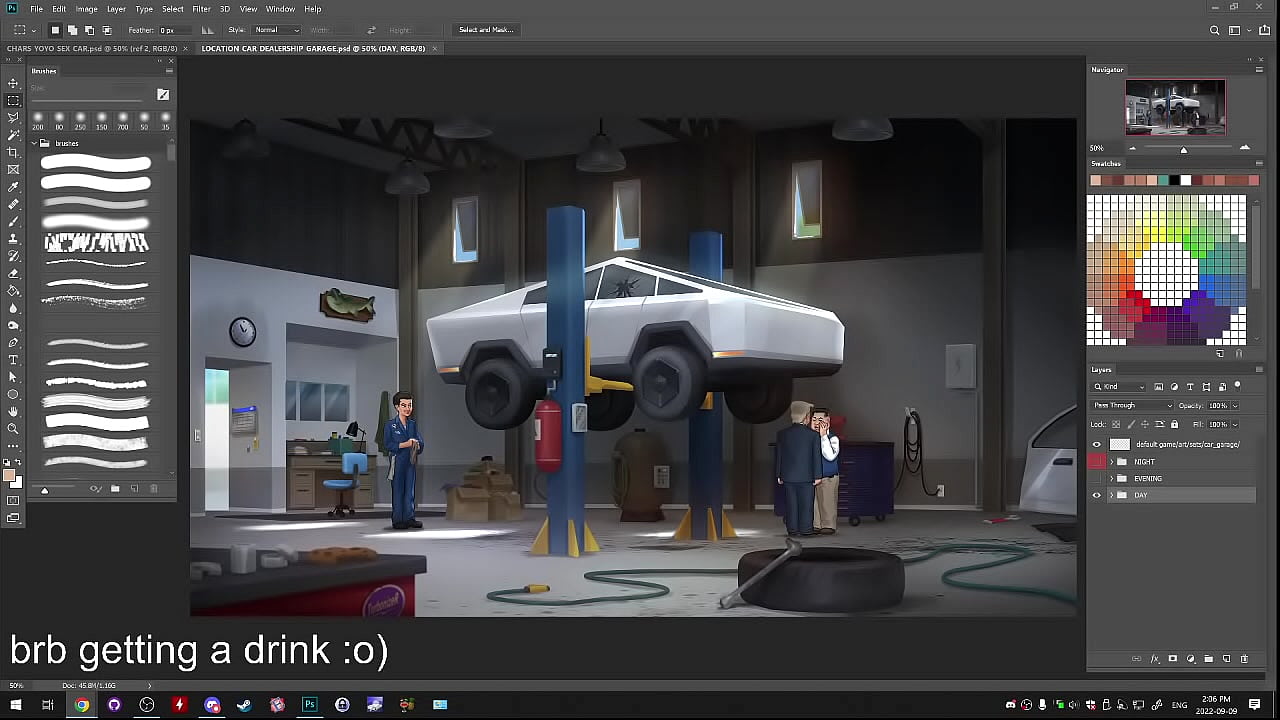Delete layer using trash icon in Layers panel
The height and width of the screenshot is (720, 1280).
click(1244, 659)
